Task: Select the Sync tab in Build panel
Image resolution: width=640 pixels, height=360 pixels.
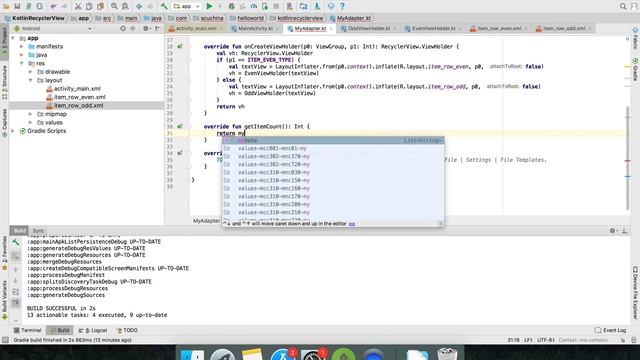Action: point(38,231)
